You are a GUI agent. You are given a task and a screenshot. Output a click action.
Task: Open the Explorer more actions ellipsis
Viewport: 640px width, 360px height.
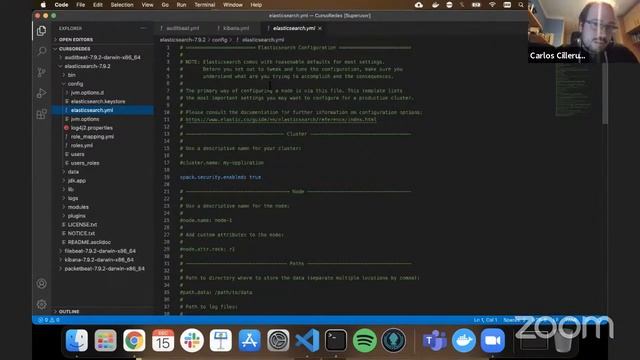coord(143,28)
